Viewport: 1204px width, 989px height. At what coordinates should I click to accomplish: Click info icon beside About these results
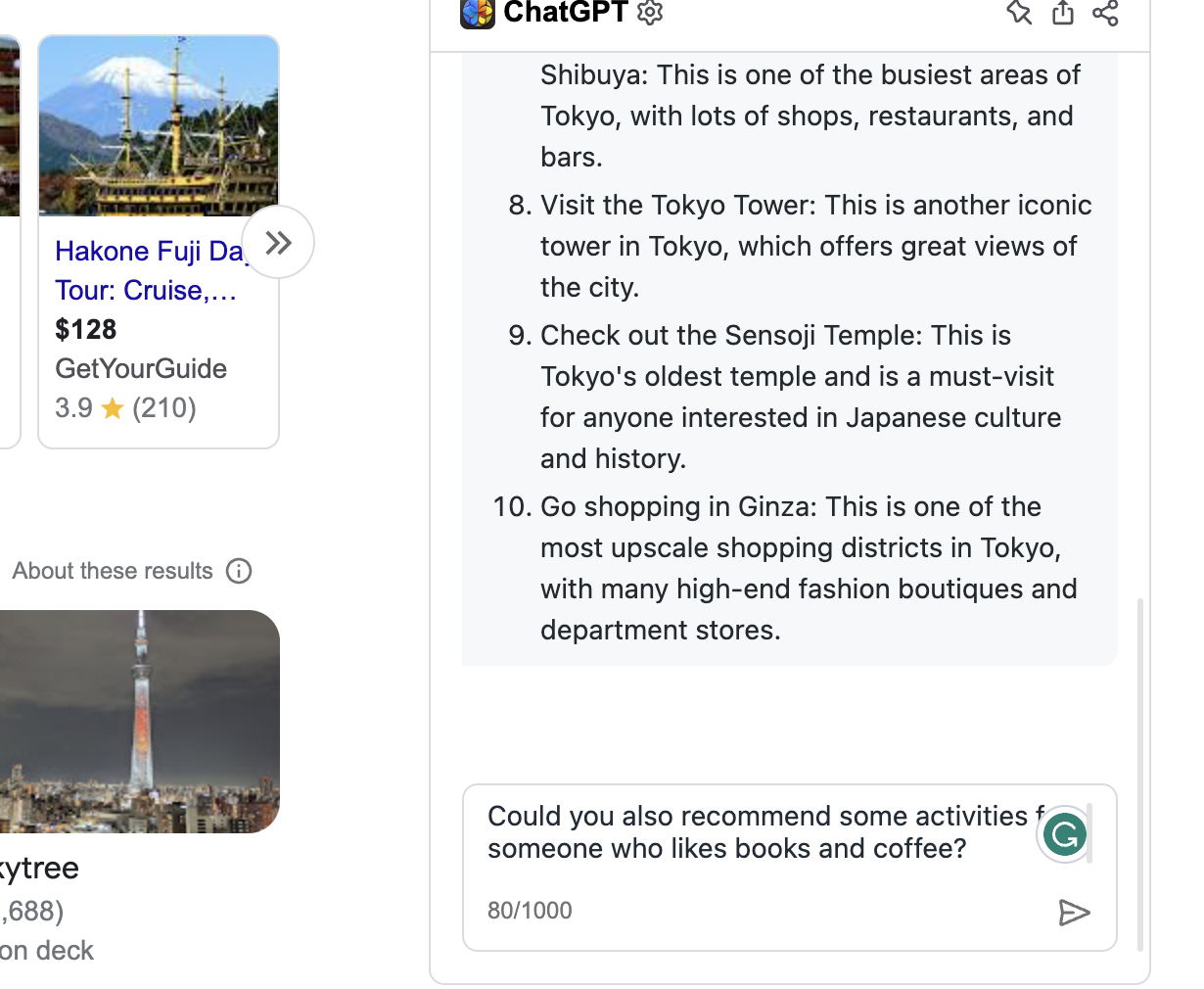[239, 571]
